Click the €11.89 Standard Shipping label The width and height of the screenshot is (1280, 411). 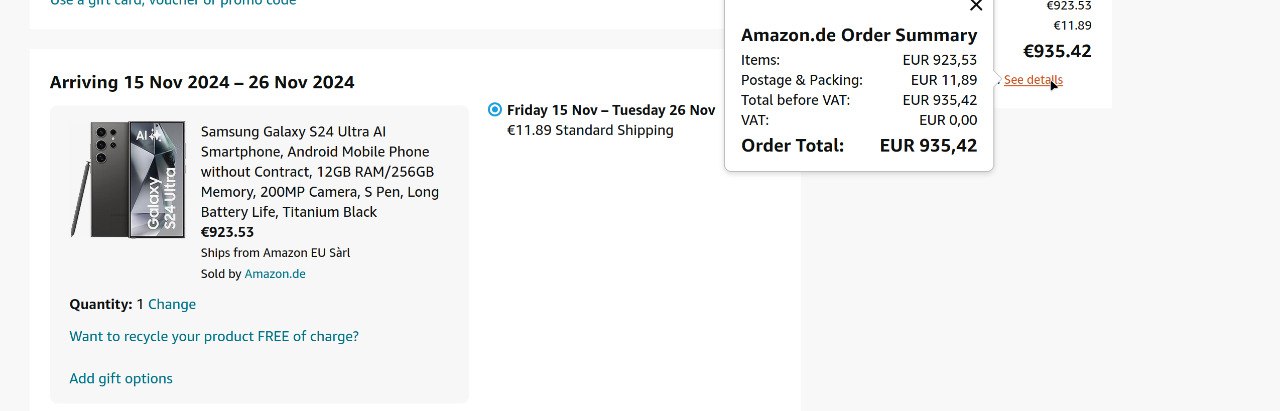pyautogui.click(x=590, y=130)
